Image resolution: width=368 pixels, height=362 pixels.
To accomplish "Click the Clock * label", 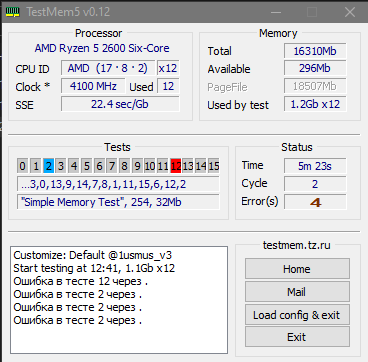I will click(x=33, y=87).
